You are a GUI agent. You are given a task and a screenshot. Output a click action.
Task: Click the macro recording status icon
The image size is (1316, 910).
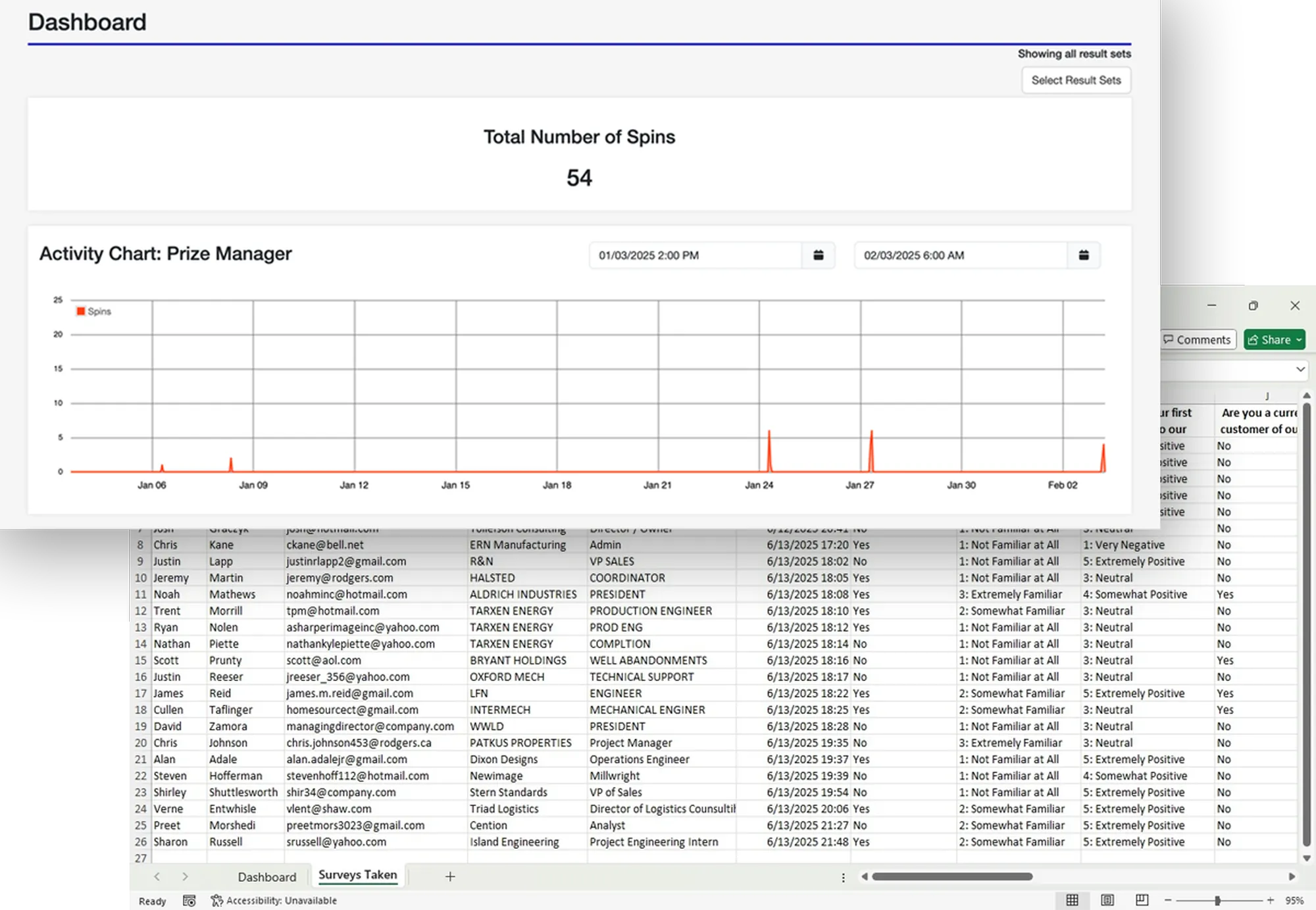point(189,901)
